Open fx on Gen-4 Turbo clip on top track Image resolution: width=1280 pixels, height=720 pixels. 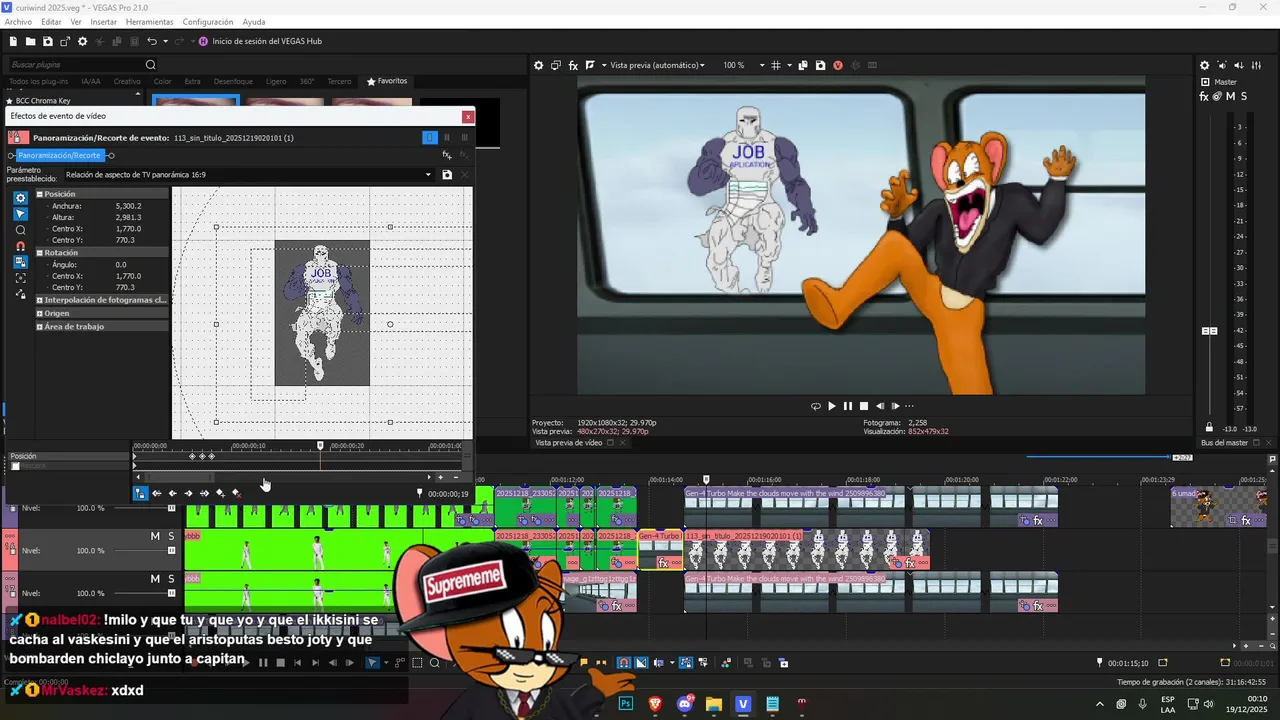click(x=1037, y=521)
